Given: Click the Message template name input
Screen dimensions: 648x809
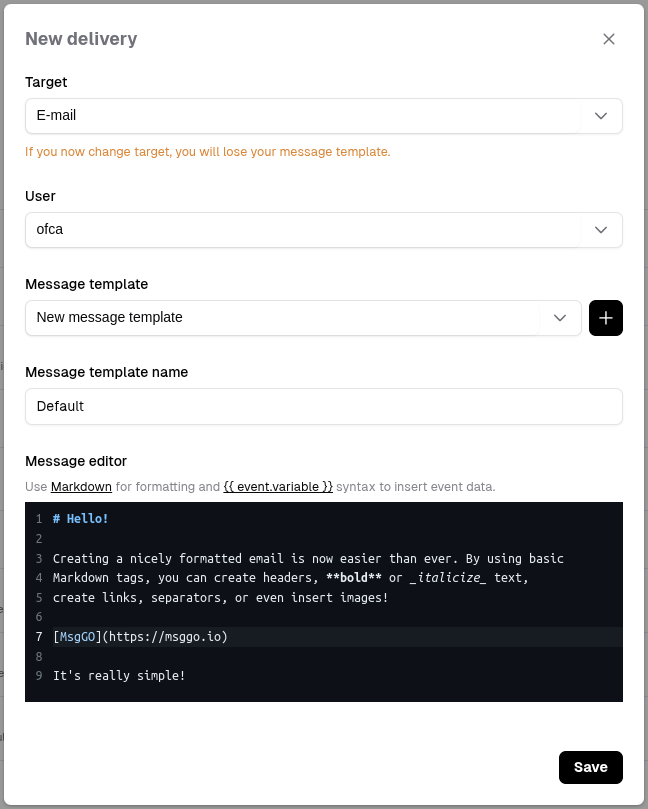Looking at the screenshot, I should [x=323, y=406].
